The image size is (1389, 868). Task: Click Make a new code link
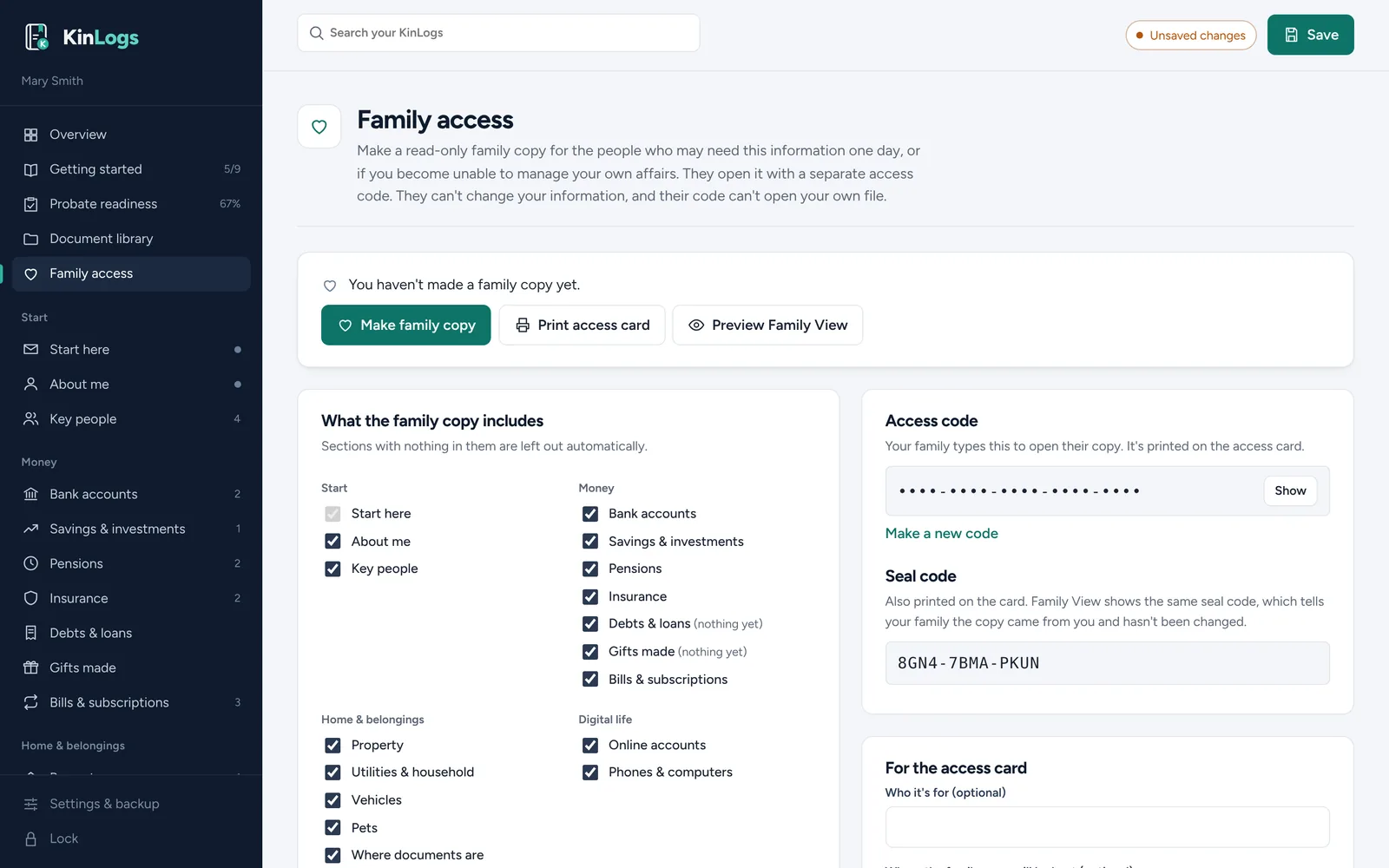[x=941, y=534]
